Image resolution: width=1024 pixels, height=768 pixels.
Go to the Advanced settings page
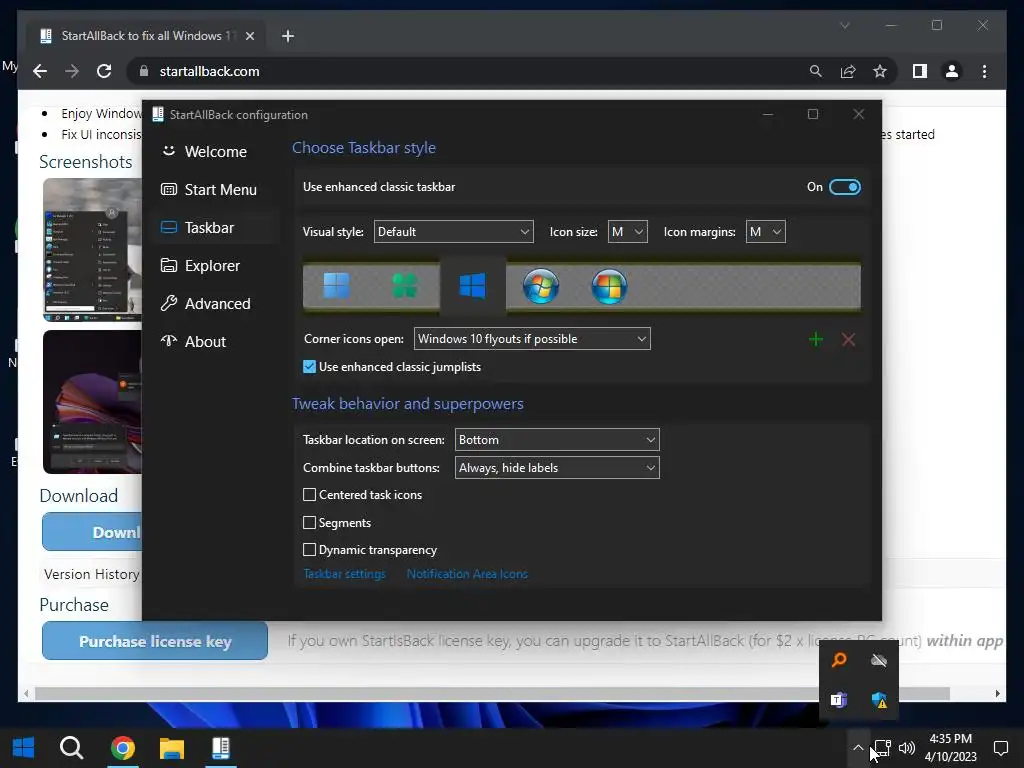[214, 304]
